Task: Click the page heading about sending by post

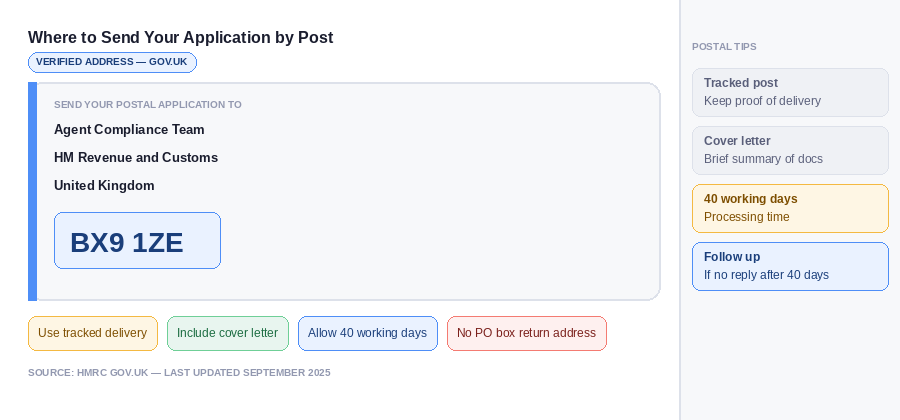Action: click(x=181, y=38)
